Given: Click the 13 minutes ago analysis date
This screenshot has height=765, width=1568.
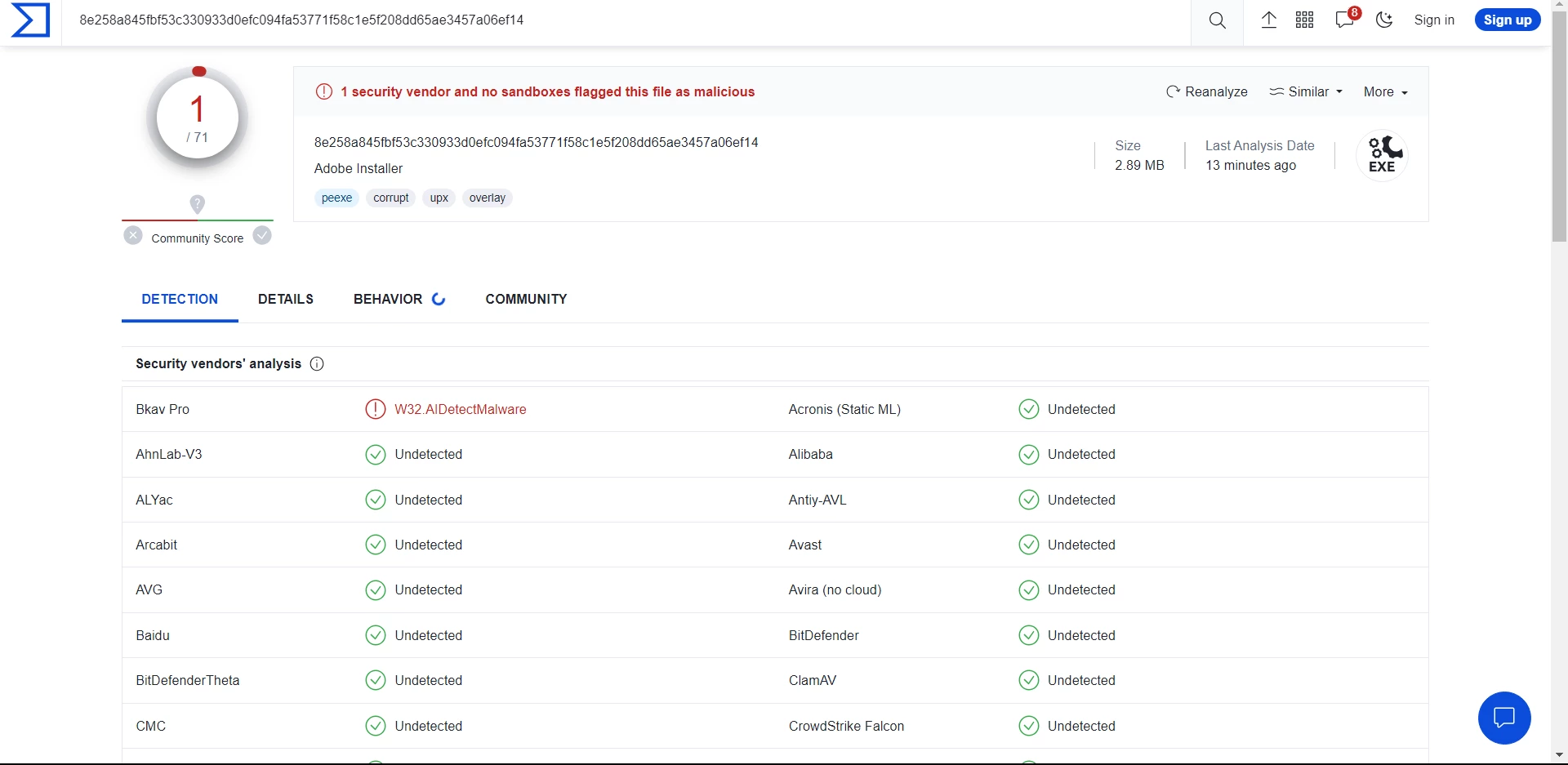Looking at the screenshot, I should [x=1250, y=166].
